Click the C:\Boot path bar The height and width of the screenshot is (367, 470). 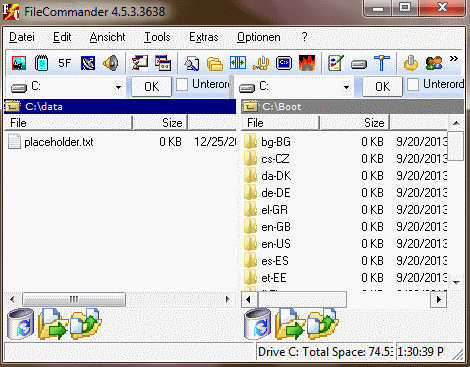point(352,107)
